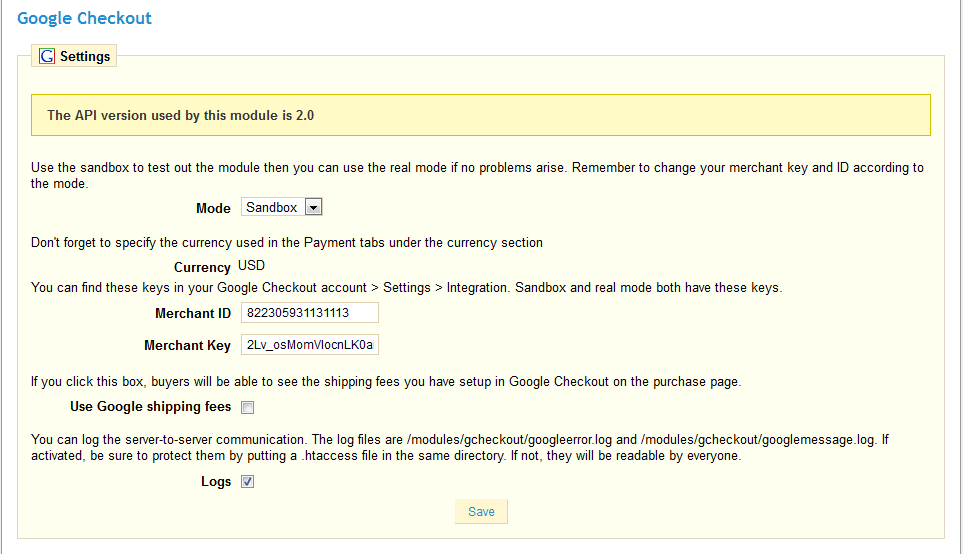Click the arrow button of Mode selector
Image resolution: width=963 pixels, height=554 pixels.
coord(313,207)
